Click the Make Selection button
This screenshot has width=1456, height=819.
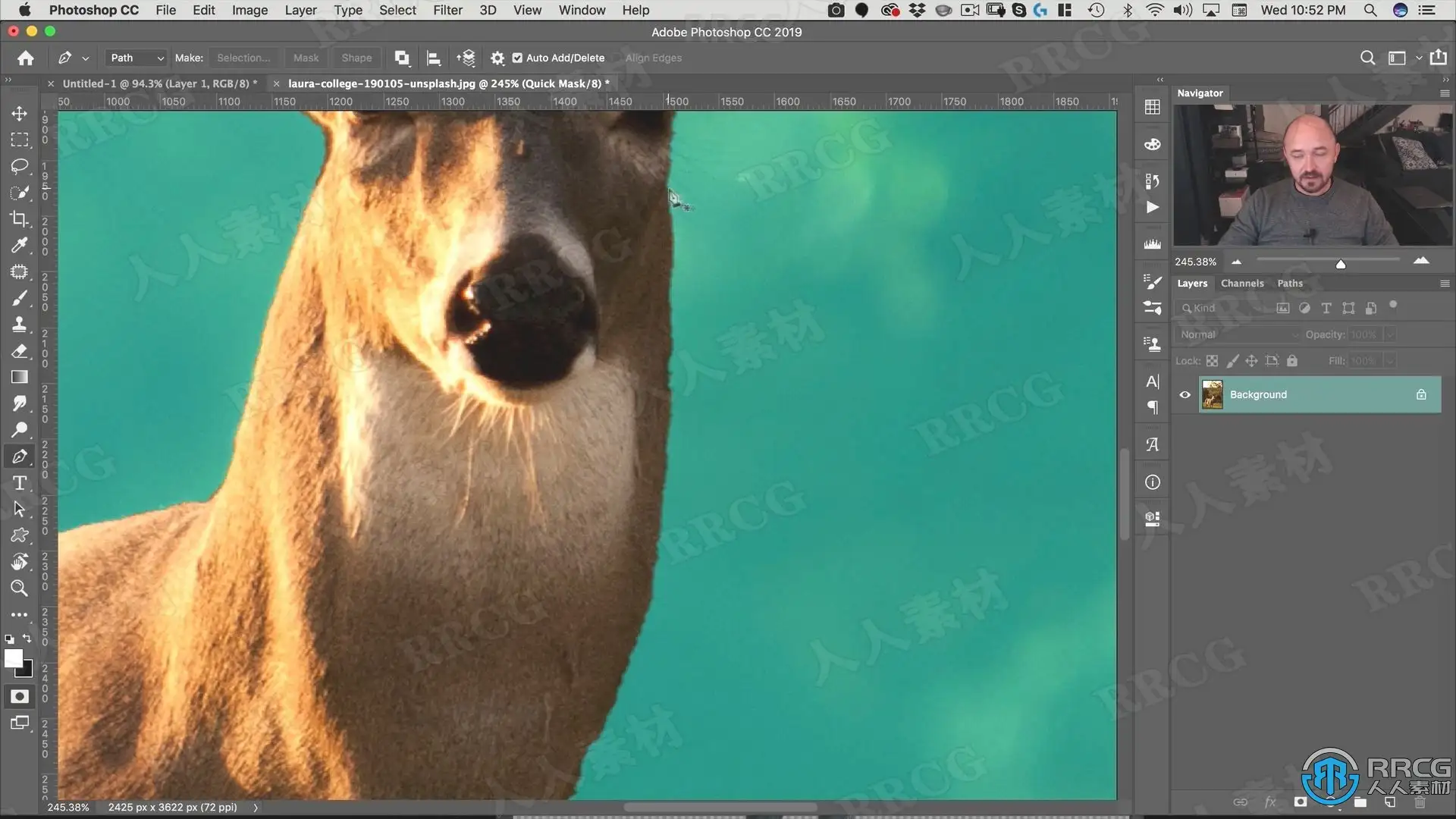[x=243, y=58]
